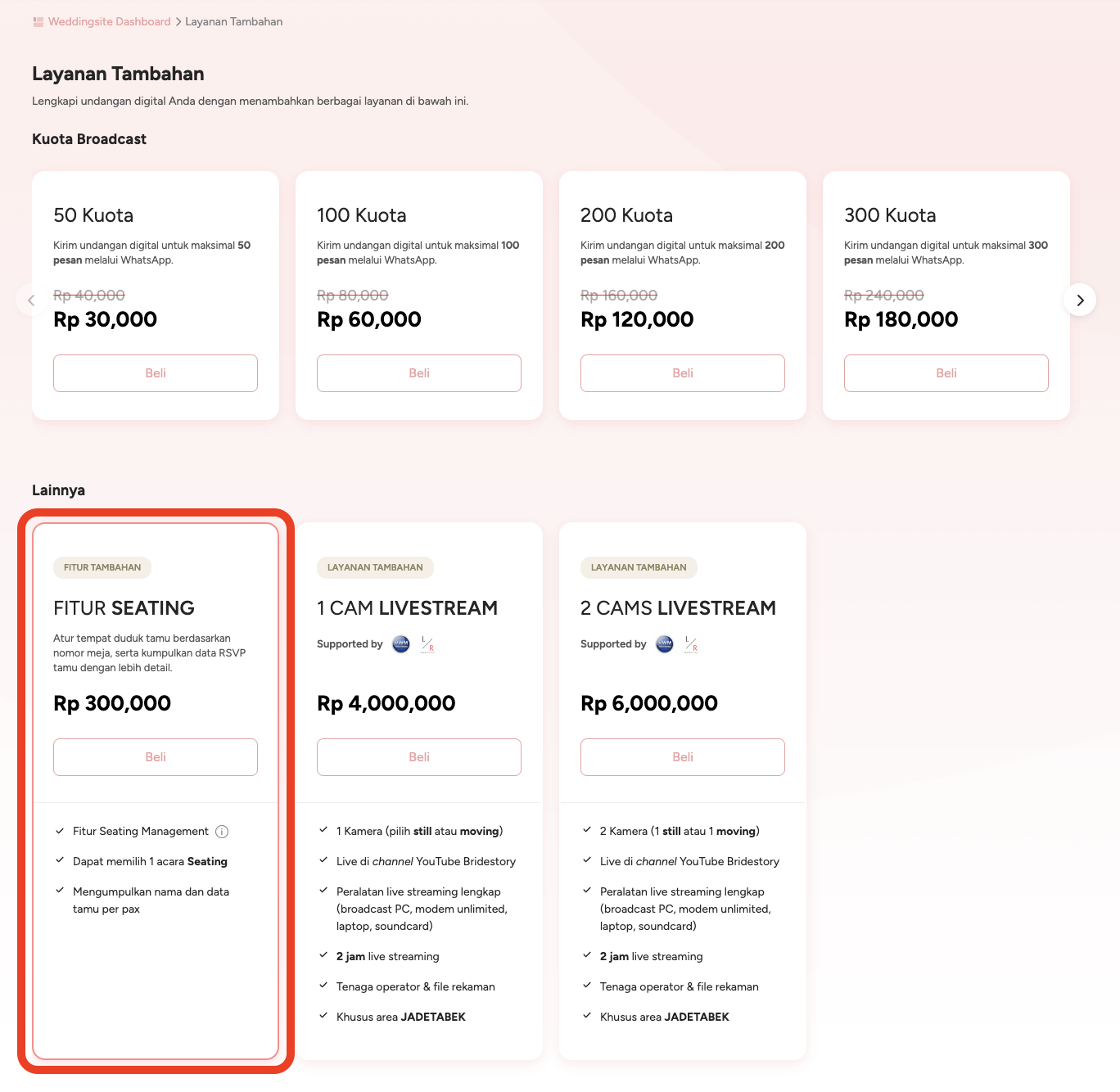This screenshot has height=1092, width=1120.
Task: Click the dashboard icon in the breadcrumb
Action: click(x=38, y=22)
